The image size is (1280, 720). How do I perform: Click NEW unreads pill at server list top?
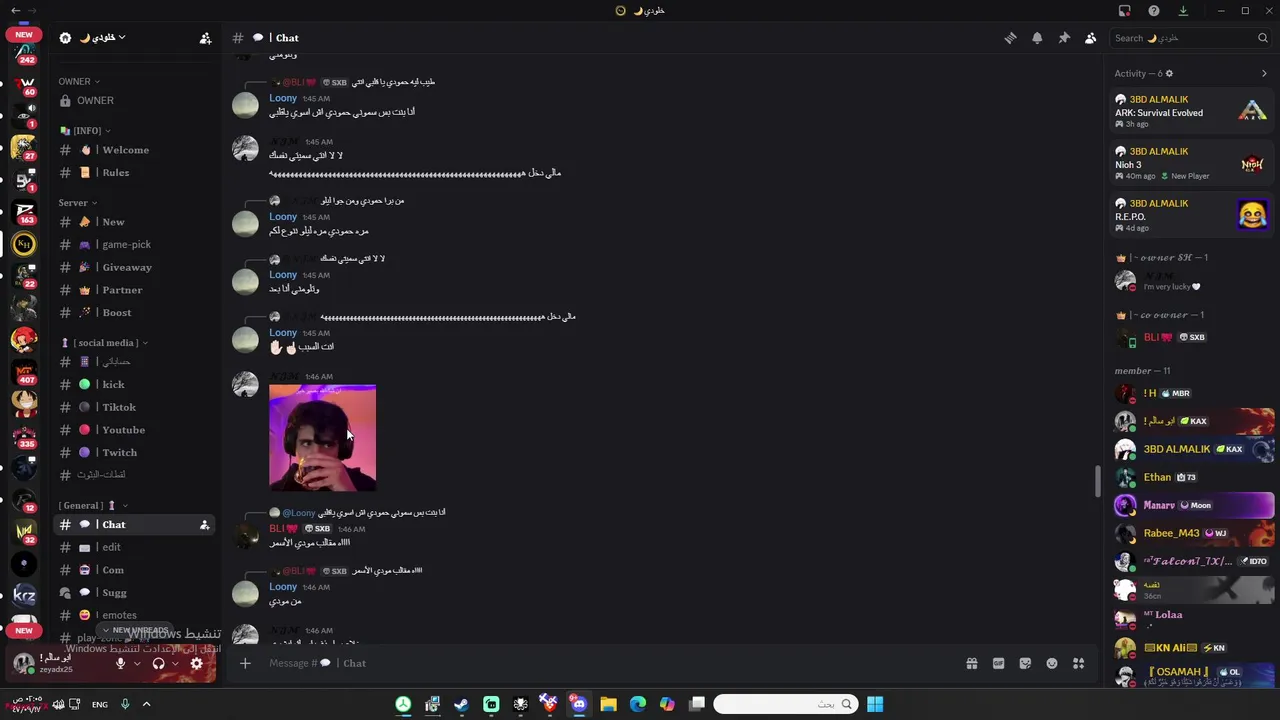click(24, 35)
